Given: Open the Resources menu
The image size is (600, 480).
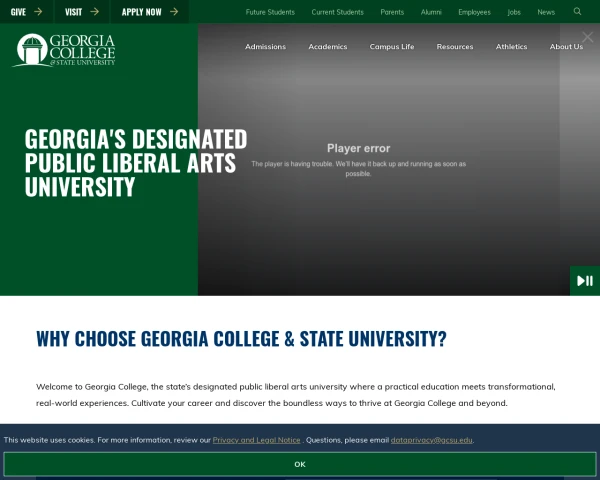Looking at the screenshot, I should (455, 47).
